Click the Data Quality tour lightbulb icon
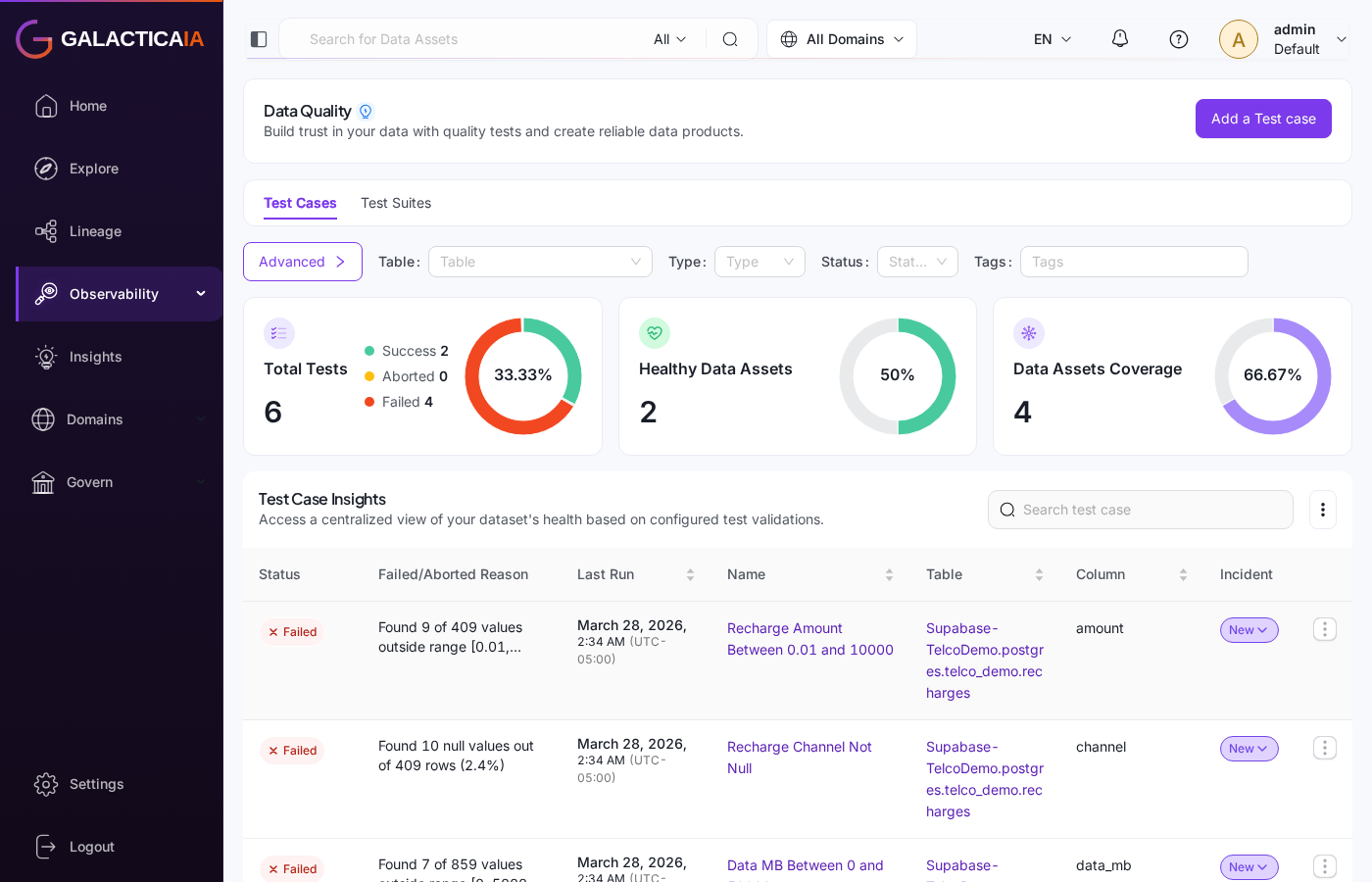Viewport: 1372px width, 882px height. 366,112
